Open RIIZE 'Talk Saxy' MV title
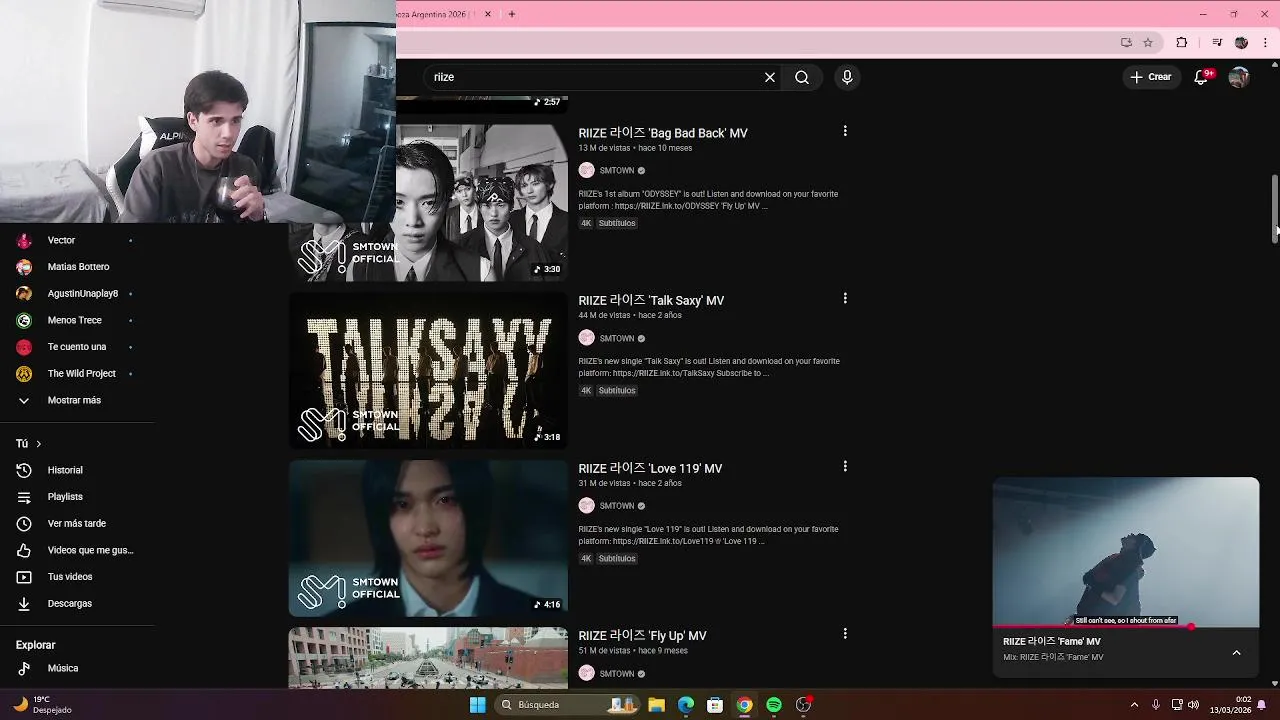This screenshot has height=720, width=1280. coord(651,300)
